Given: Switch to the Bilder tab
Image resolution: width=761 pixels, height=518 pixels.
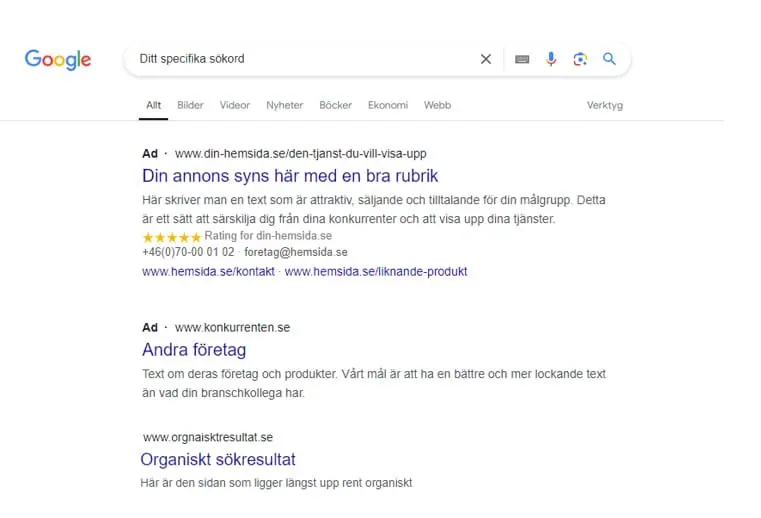Looking at the screenshot, I should (190, 105).
